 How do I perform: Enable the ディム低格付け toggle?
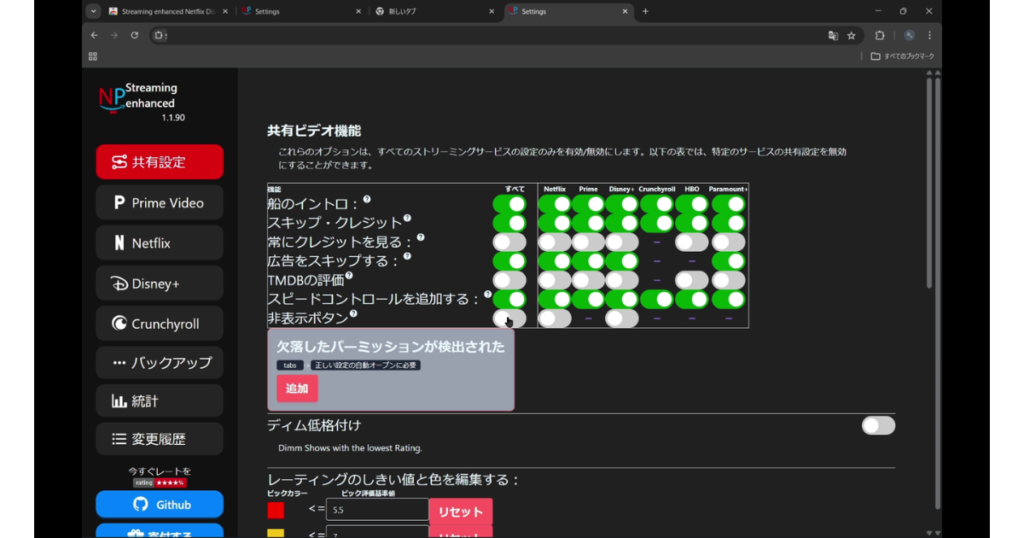tap(878, 426)
